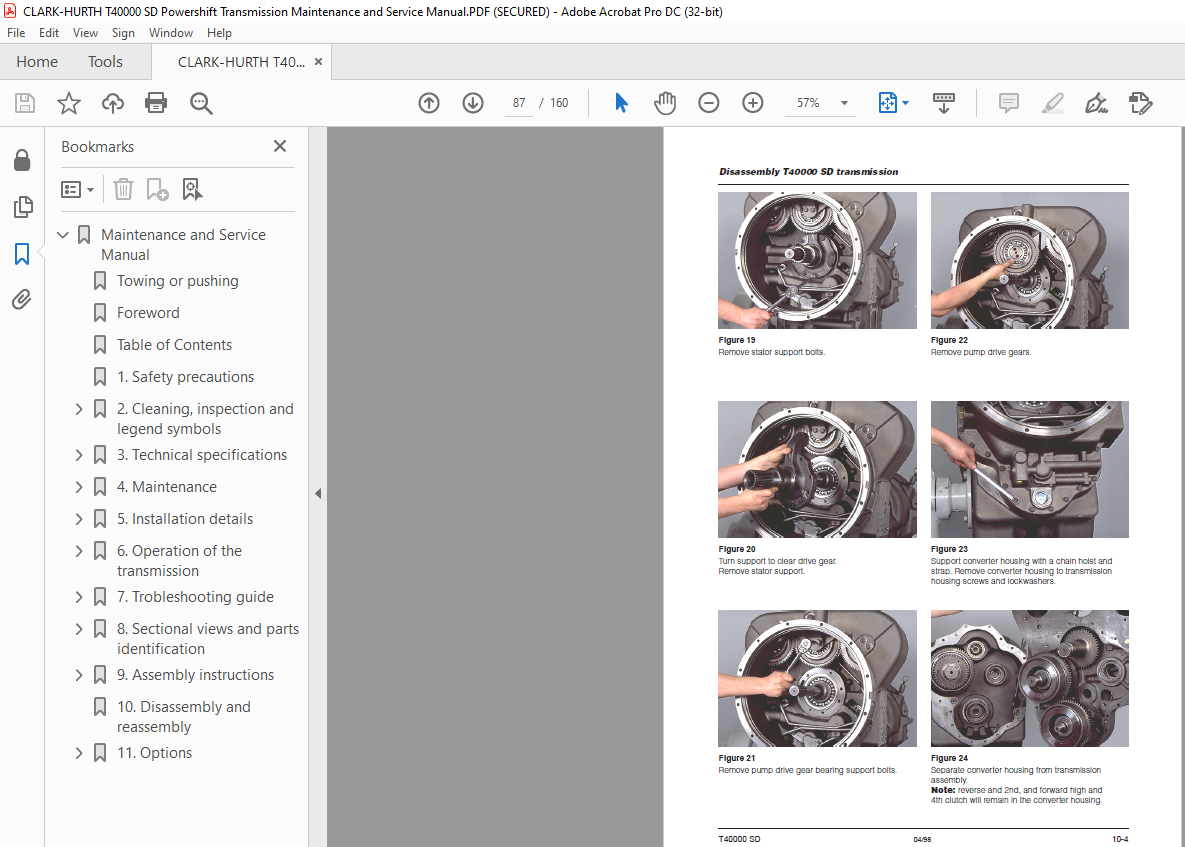
Task: Open the Sign document pen tool
Action: (x=1097, y=103)
